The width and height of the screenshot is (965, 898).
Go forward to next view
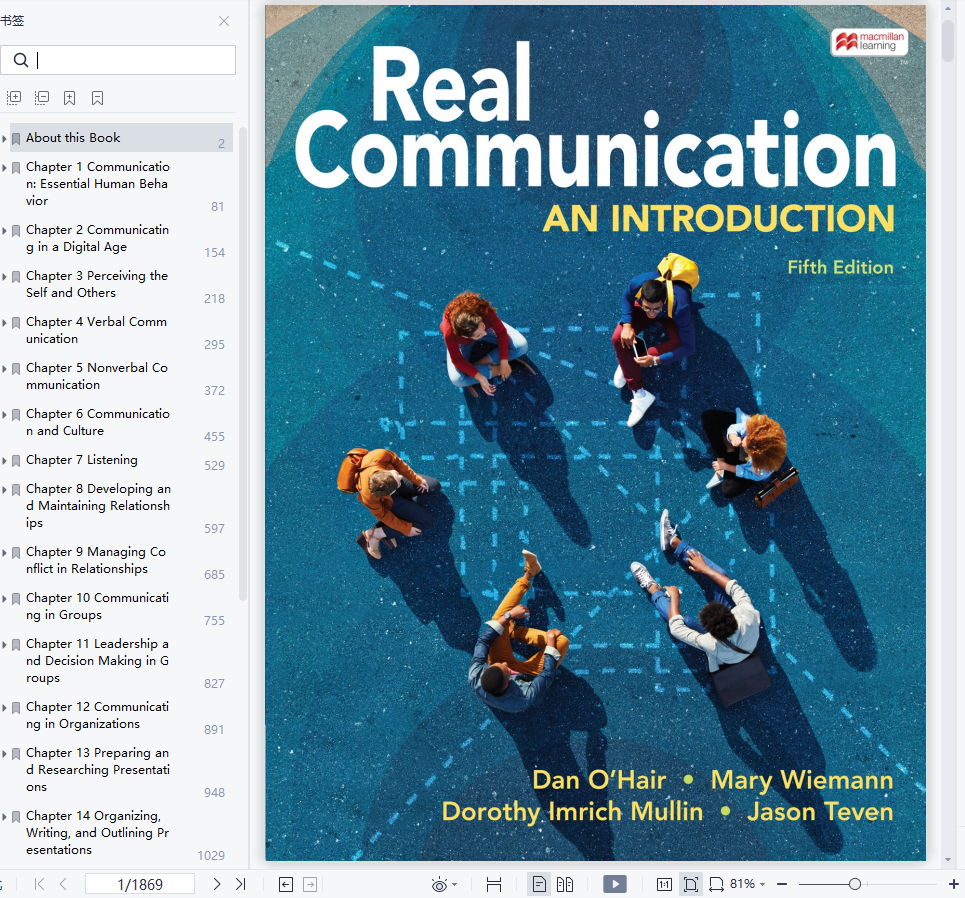(x=310, y=884)
